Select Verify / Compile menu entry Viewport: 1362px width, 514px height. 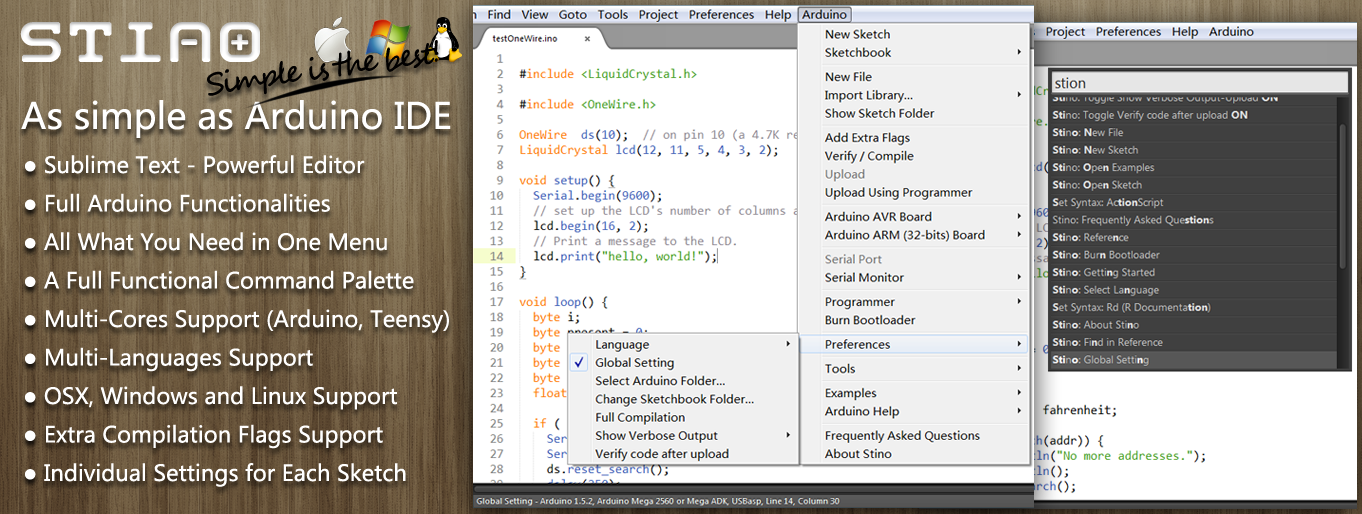tap(868, 156)
